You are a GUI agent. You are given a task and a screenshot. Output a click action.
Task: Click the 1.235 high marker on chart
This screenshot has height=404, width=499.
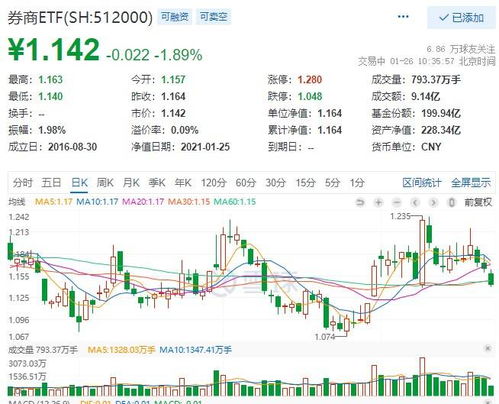tap(400, 216)
